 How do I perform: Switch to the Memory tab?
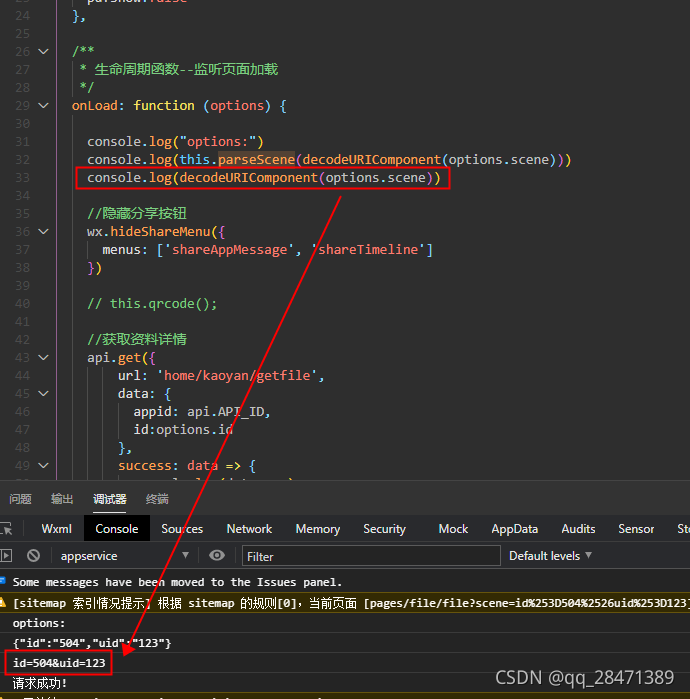click(318, 529)
